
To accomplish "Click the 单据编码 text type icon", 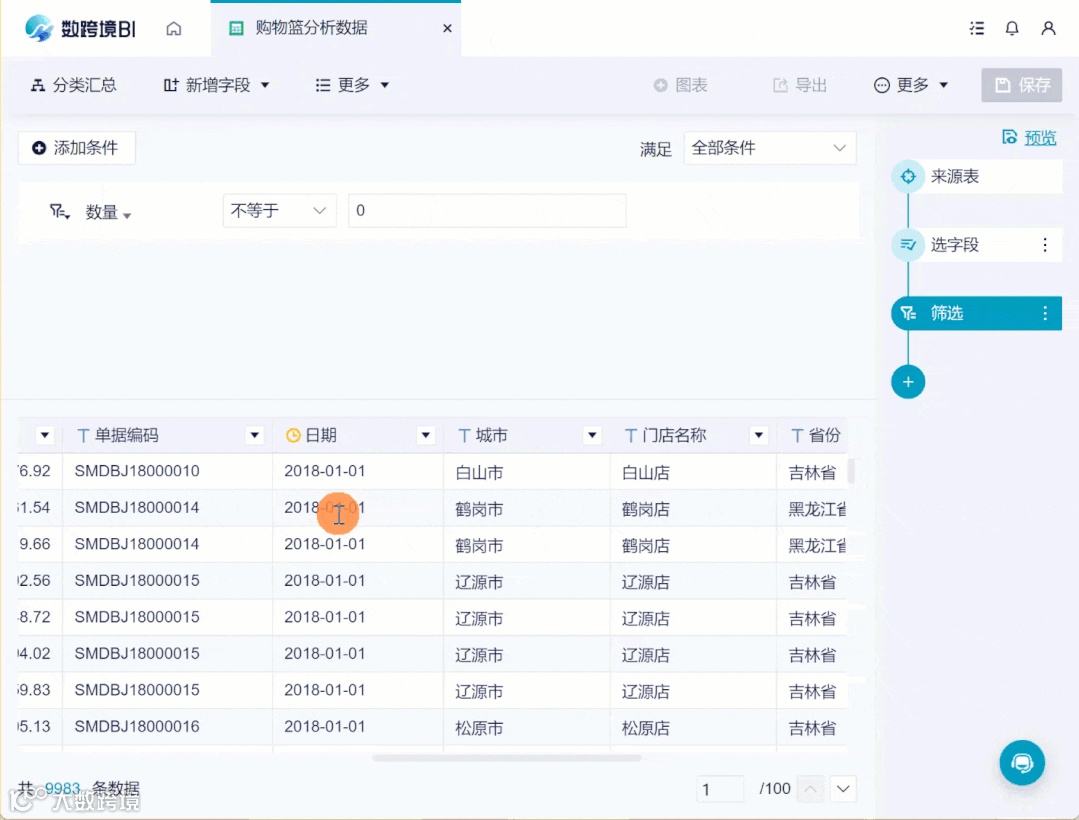I will [83, 435].
